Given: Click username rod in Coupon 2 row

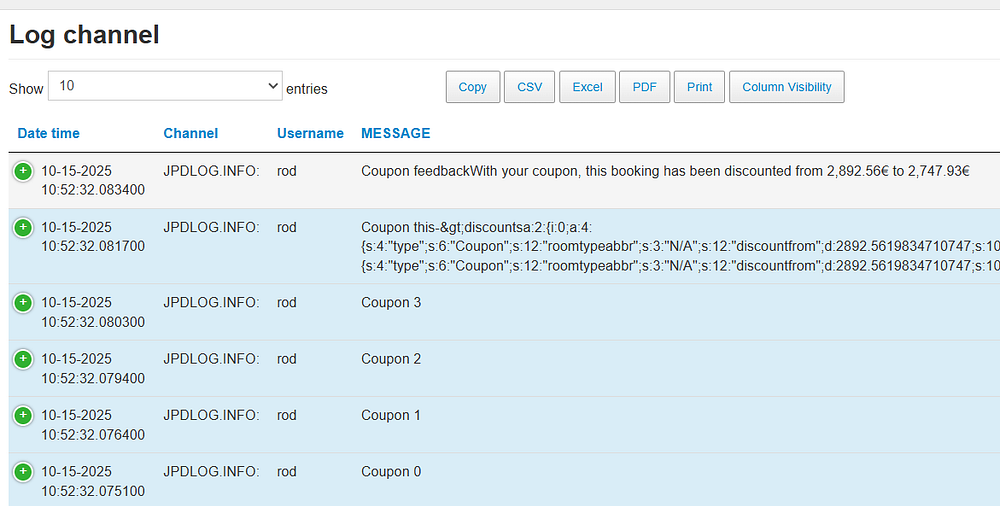Looking at the screenshot, I should click(286, 359).
